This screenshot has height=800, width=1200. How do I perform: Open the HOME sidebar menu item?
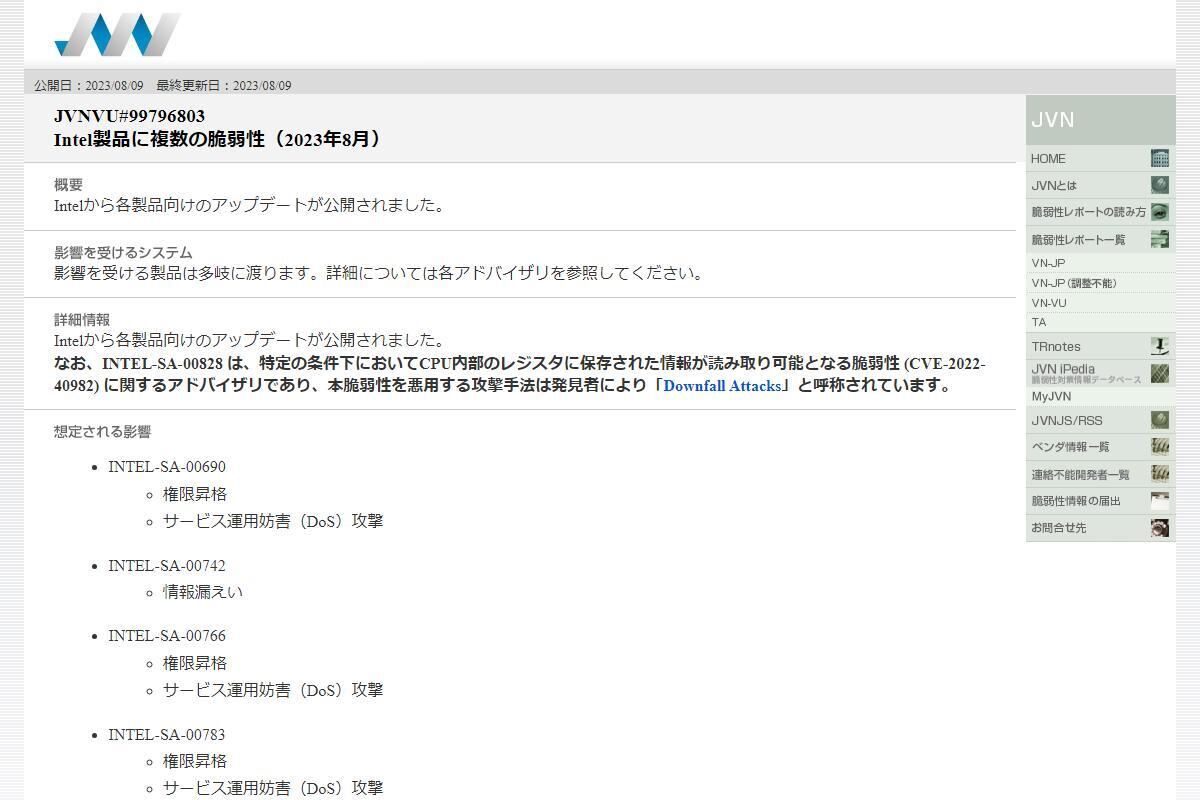click(x=1100, y=158)
